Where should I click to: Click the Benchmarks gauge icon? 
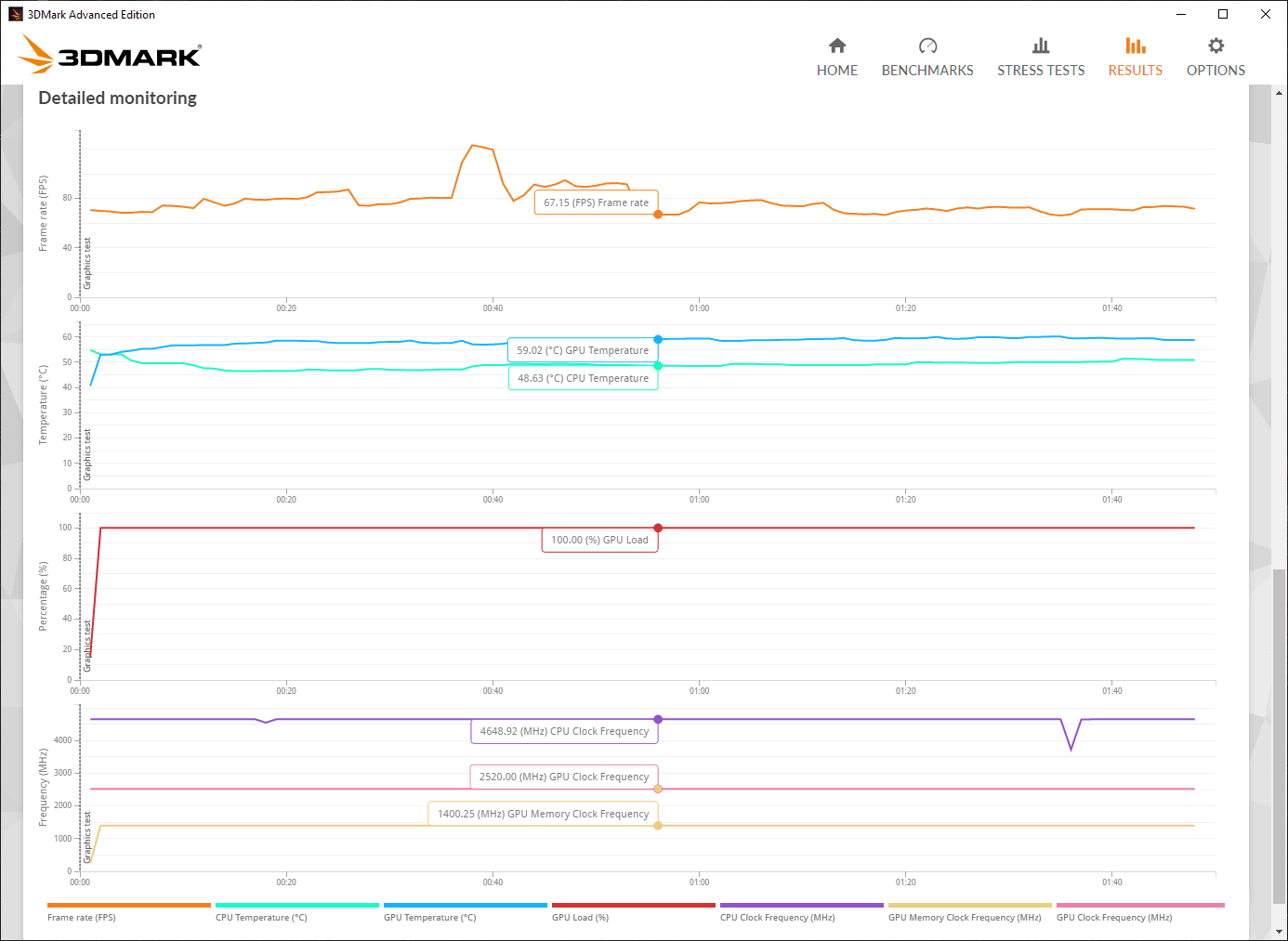tap(927, 46)
